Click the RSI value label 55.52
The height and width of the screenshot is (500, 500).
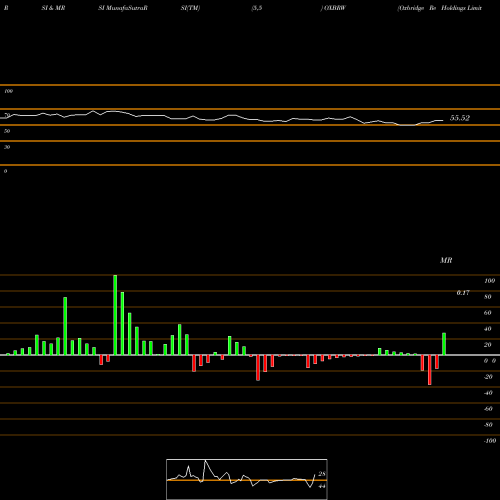[460, 118]
